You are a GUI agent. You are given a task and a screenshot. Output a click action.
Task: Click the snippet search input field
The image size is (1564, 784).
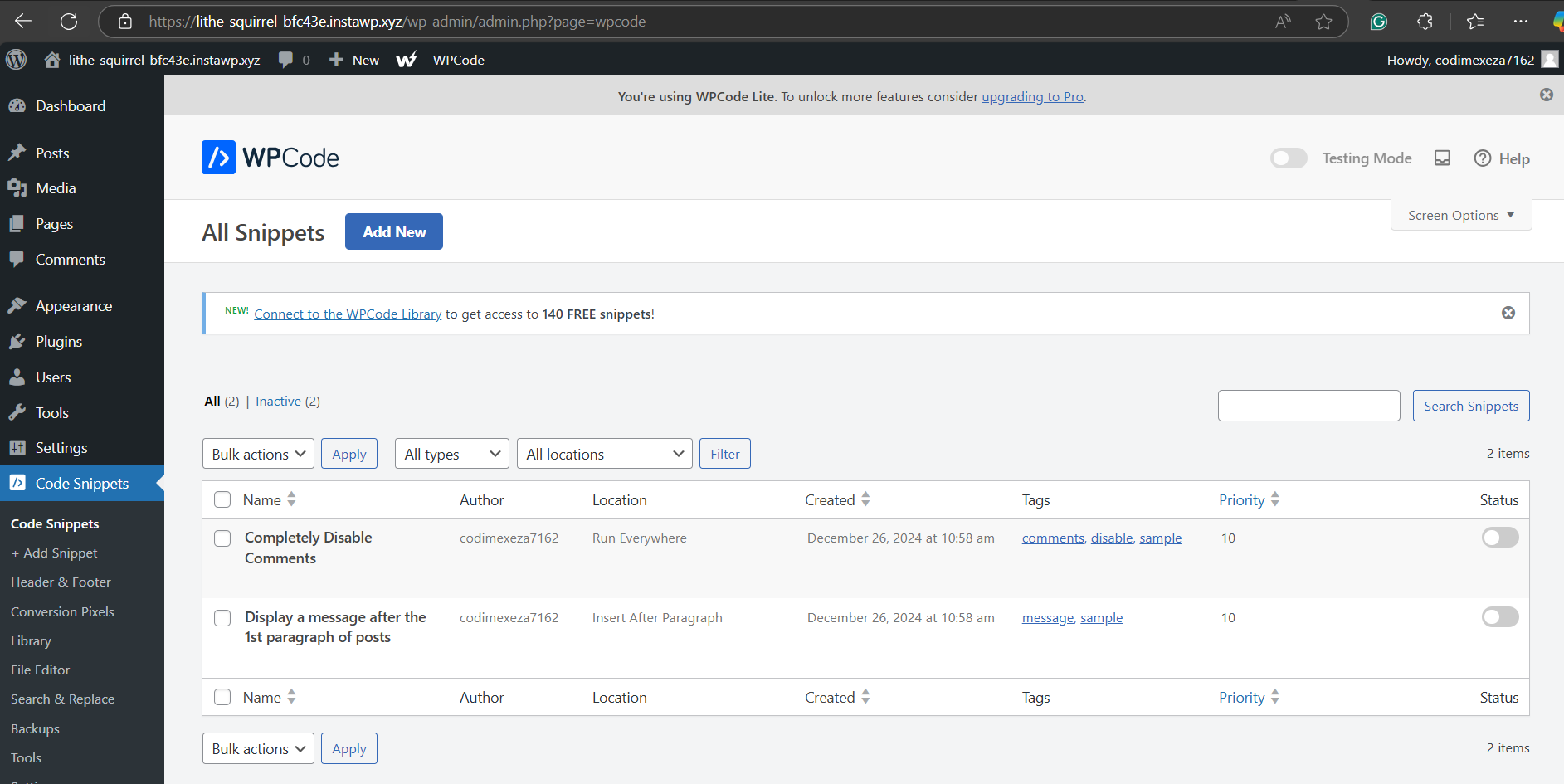1309,406
